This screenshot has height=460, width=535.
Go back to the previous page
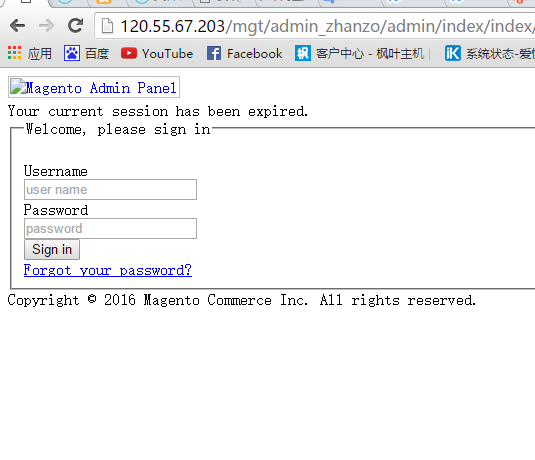click(x=17, y=26)
